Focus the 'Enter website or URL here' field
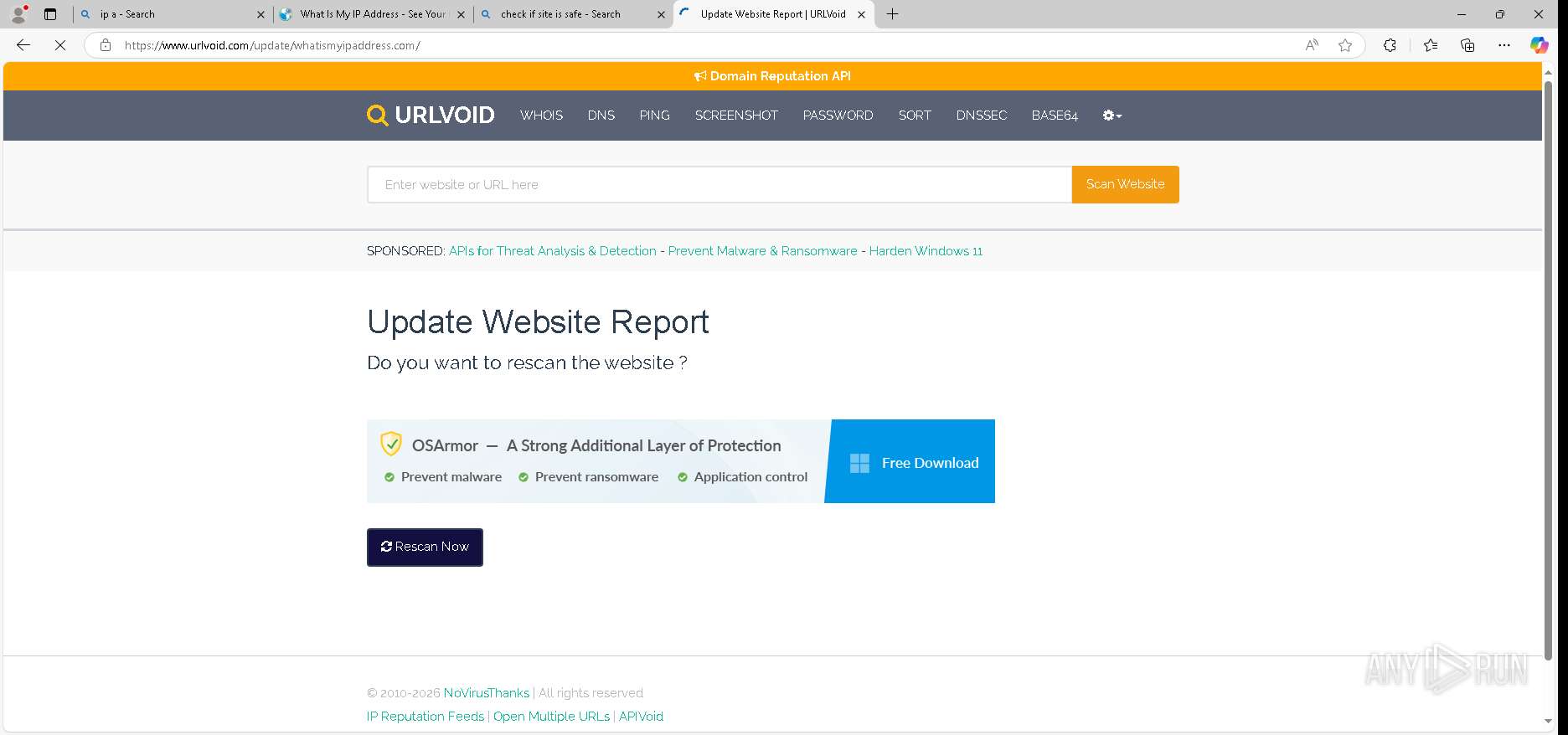This screenshot has width=1568, height=735. [720, 184]
